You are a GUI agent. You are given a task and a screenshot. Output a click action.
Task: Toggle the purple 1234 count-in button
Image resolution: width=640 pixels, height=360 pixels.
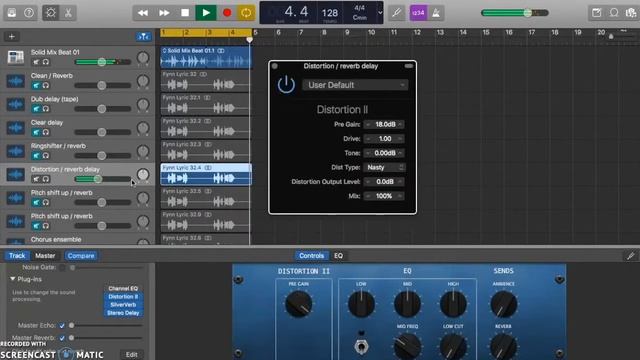[418, 13]
